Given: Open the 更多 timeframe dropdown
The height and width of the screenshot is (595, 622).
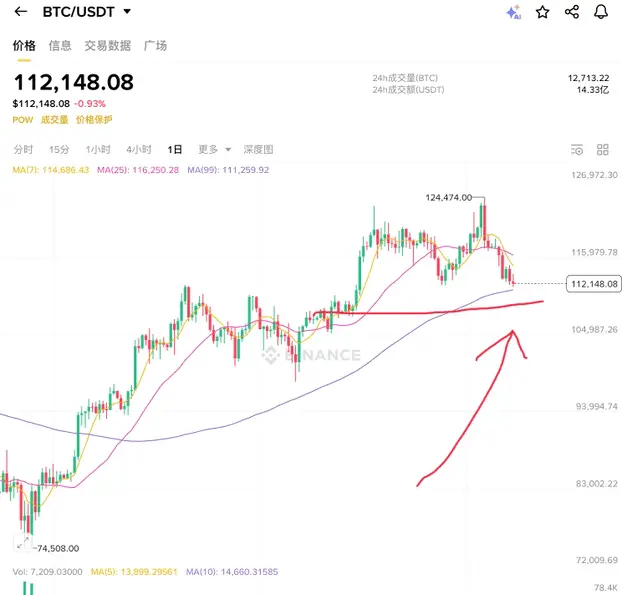Looking at the screenshot, I should (215, 150).
